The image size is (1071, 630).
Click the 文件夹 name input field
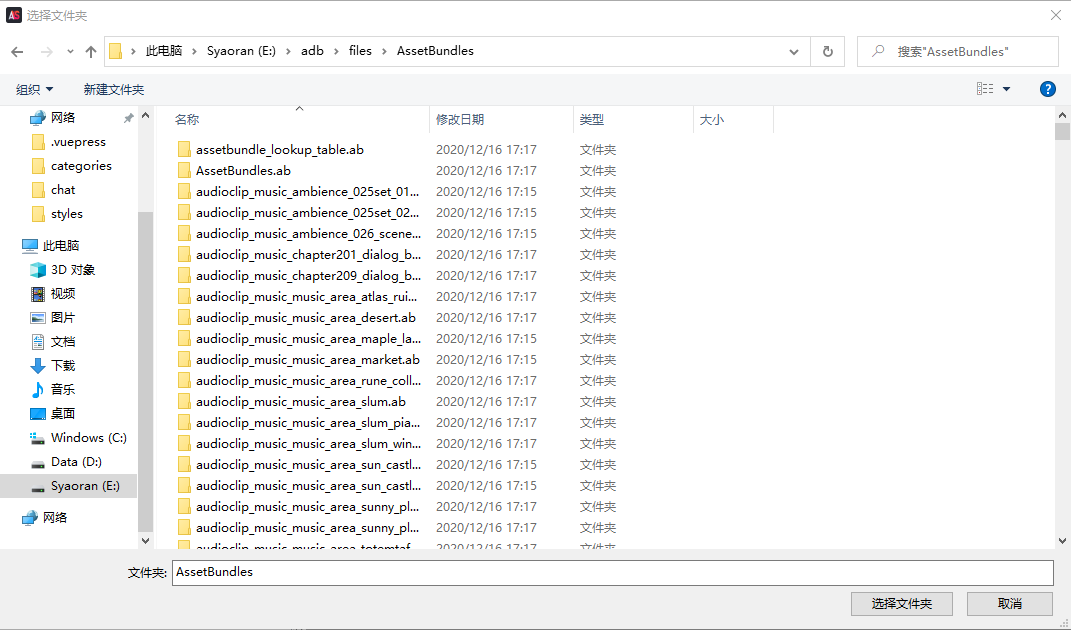[x=612, y=573]
